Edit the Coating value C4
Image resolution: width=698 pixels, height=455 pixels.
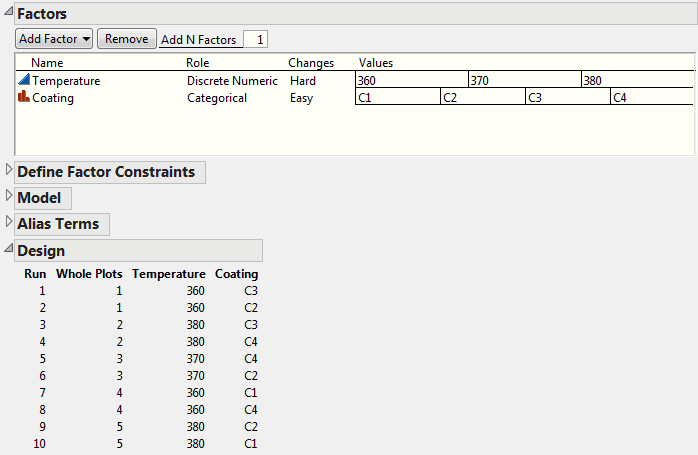point(652,97)
